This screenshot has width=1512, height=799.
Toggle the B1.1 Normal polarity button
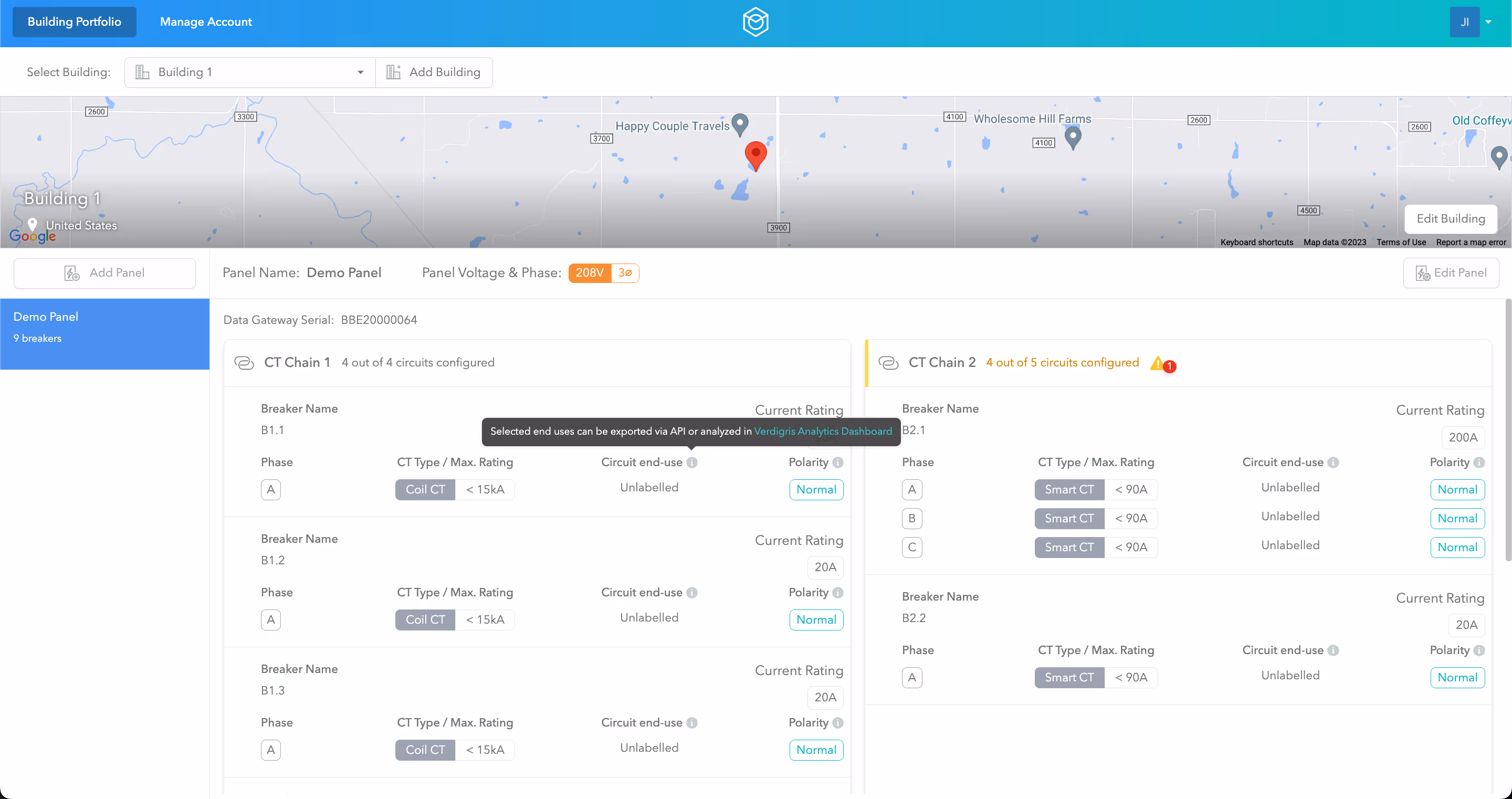[x=816, y=490]
